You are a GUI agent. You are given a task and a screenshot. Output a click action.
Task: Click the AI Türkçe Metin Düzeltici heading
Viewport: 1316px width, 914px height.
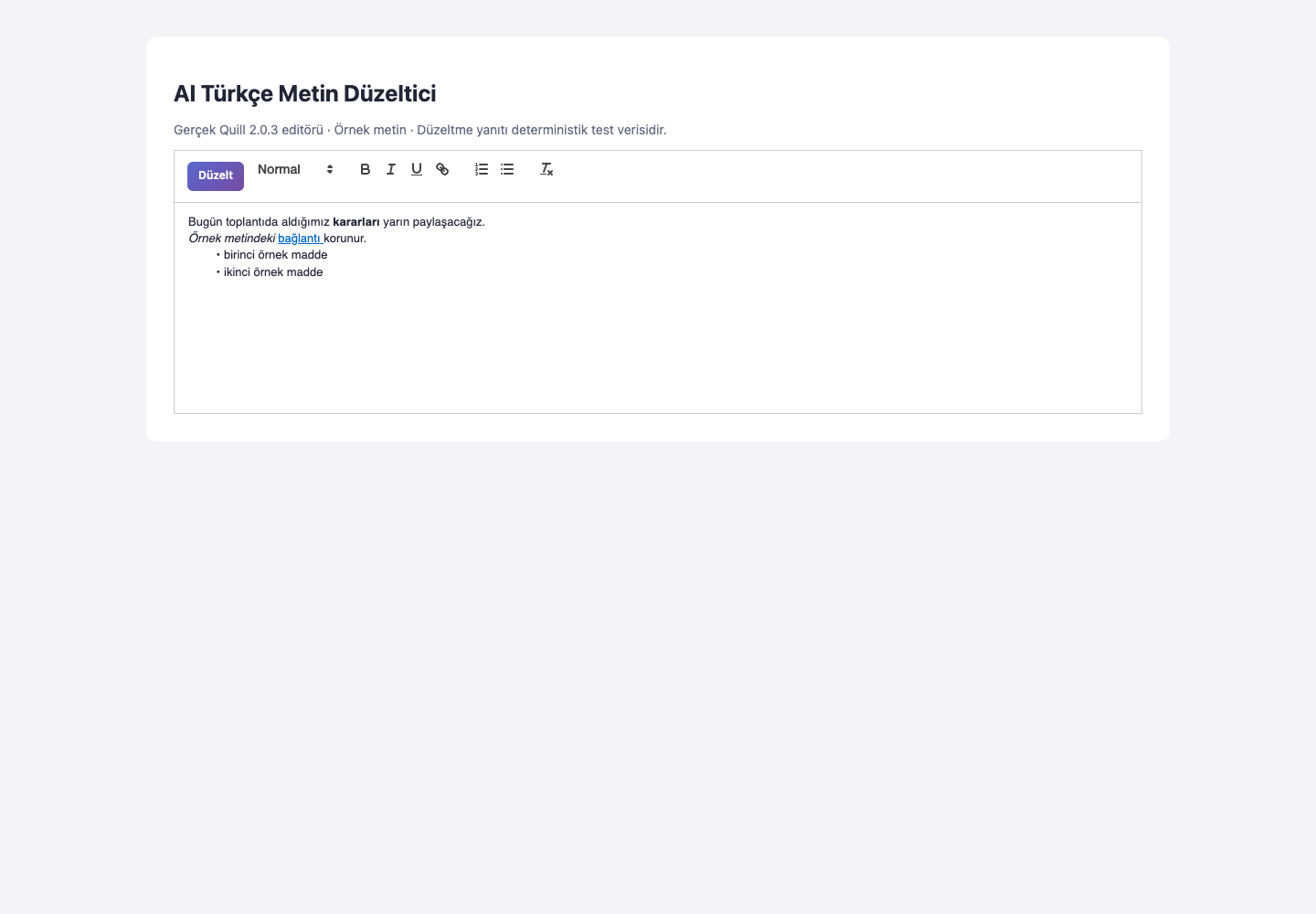coord(305,93)
